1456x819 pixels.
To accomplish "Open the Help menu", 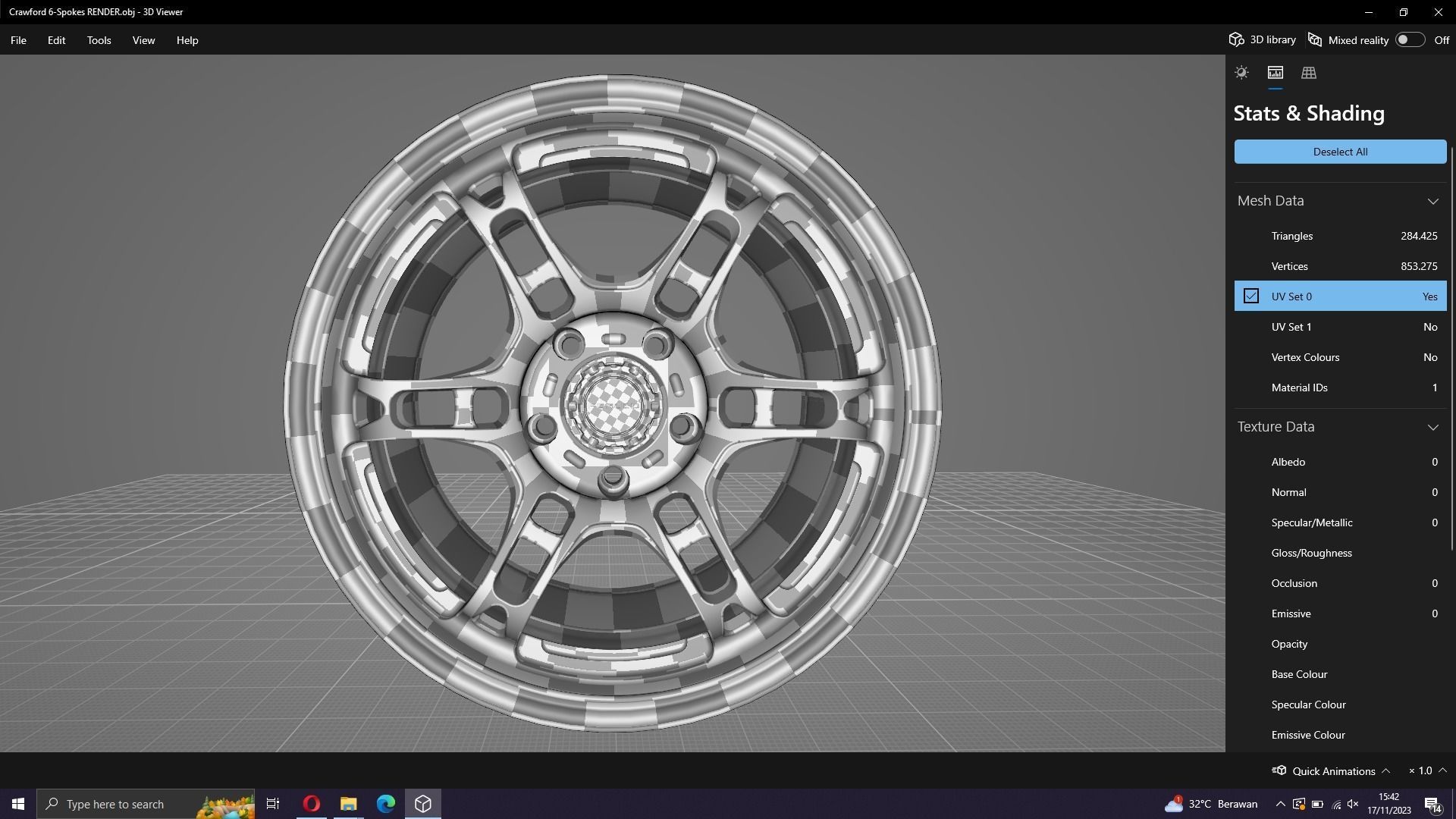I will point(187,40).
